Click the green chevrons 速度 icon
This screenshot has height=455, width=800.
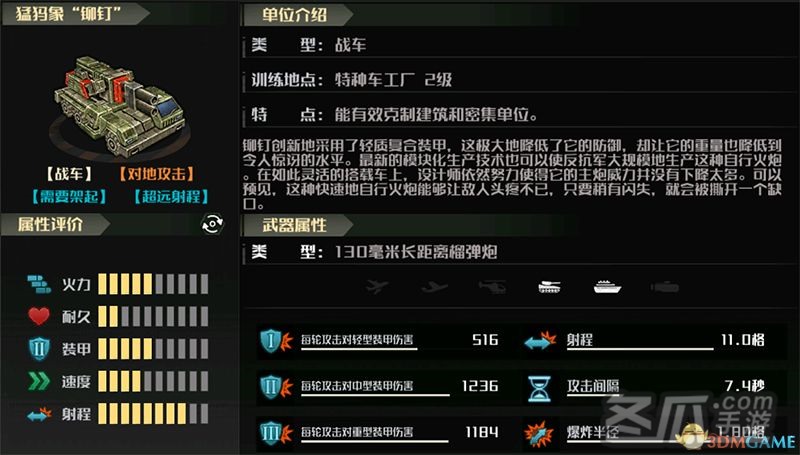click(39, 381)
